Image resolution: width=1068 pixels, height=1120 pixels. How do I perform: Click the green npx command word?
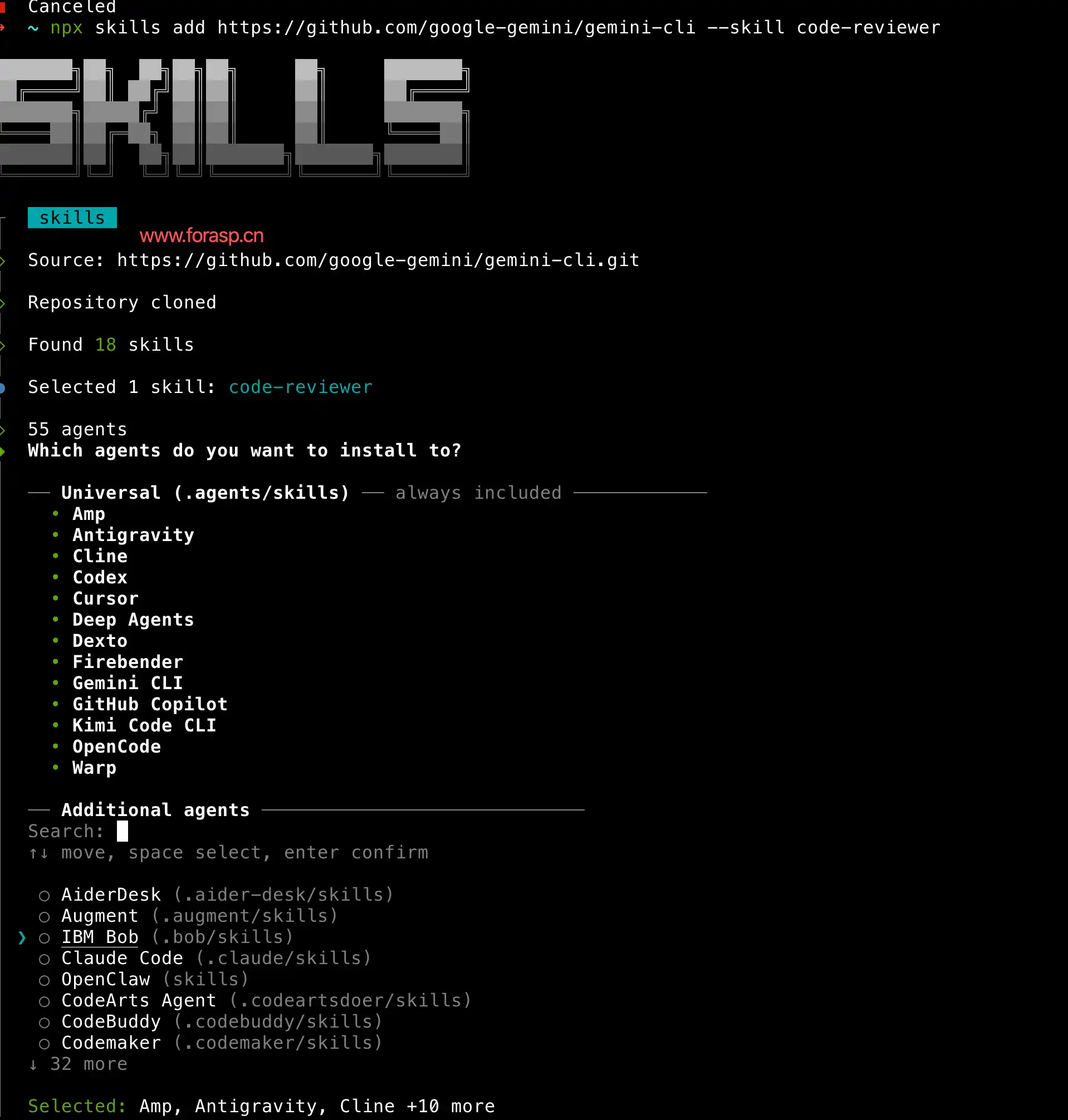click(67, 28)
